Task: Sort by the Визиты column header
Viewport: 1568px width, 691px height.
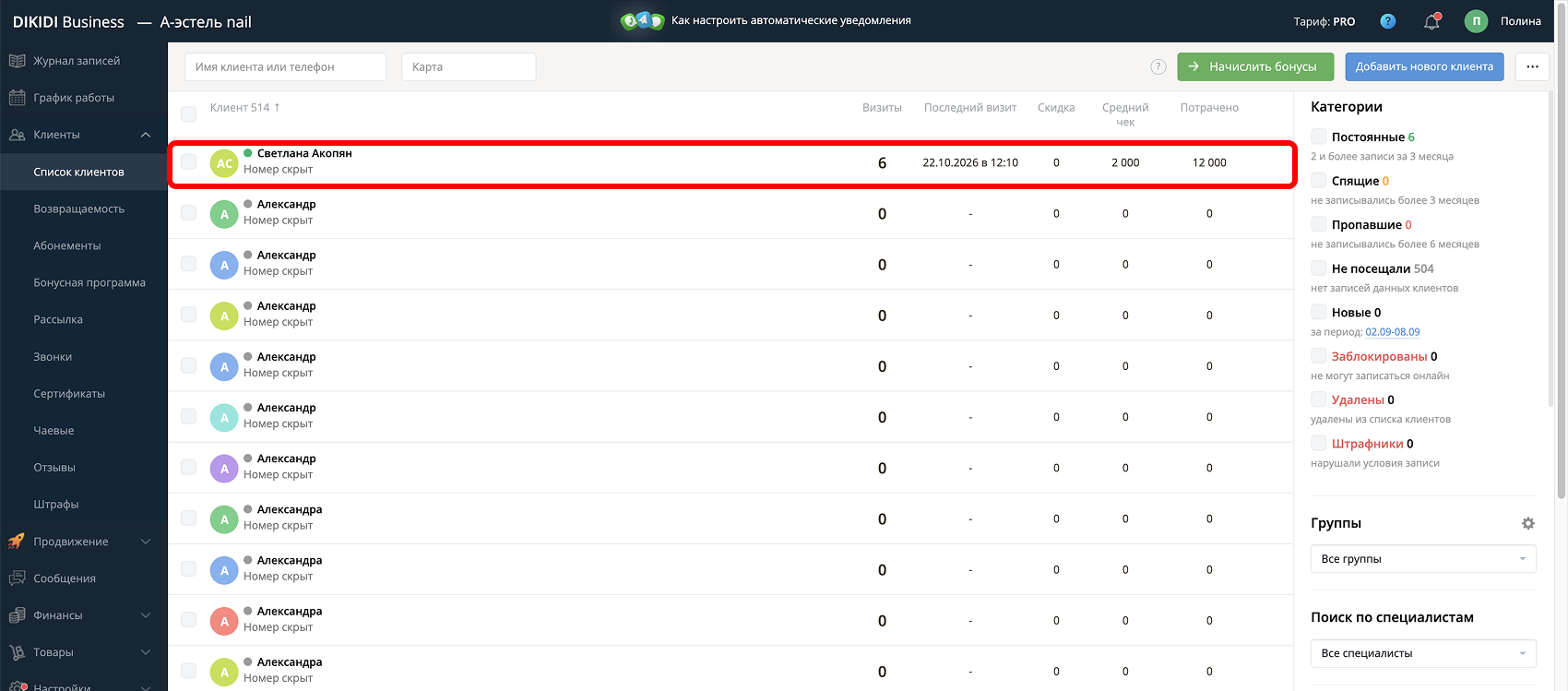Action: (x=882, y=108)
